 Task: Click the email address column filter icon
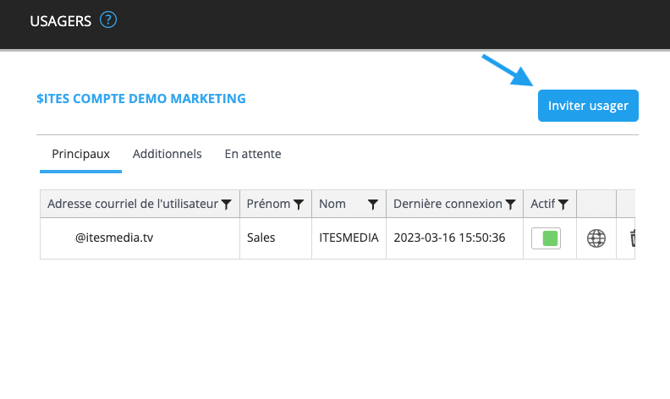click(x=226, y=205)
